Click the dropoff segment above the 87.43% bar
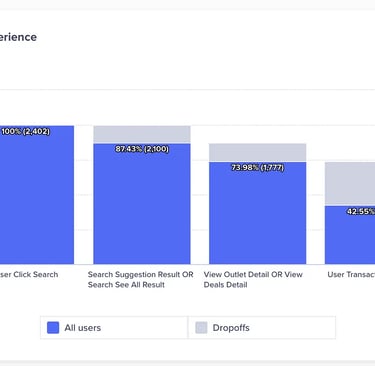The height and width of the screenshot is (366, 375). click(142, 134)
